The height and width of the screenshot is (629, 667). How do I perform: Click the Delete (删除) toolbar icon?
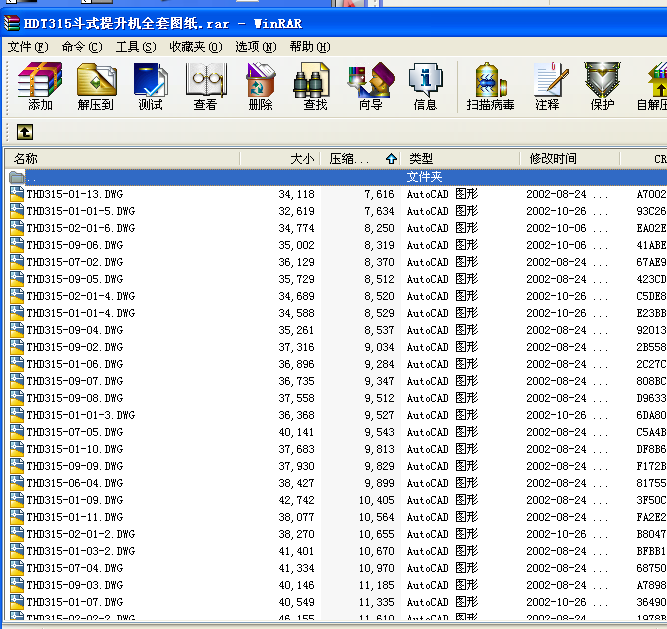[260, 86]
